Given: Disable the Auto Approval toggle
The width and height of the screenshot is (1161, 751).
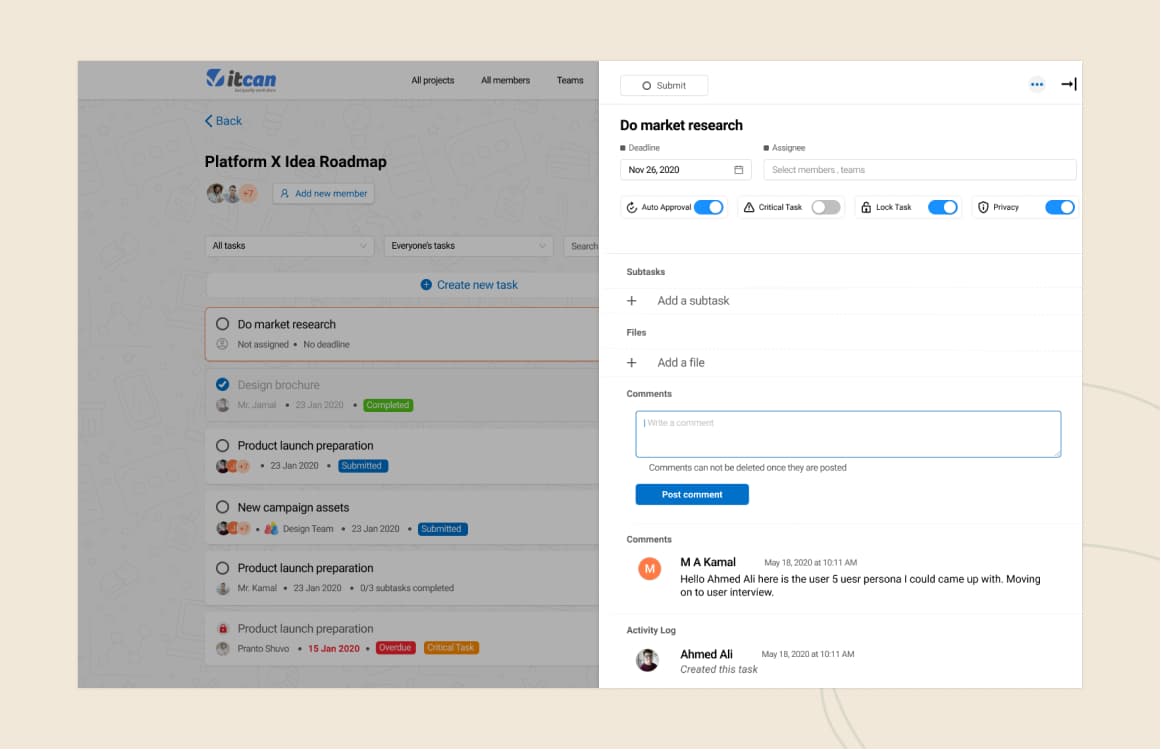Looking at the screenshot, I should (x=708, y=208).
